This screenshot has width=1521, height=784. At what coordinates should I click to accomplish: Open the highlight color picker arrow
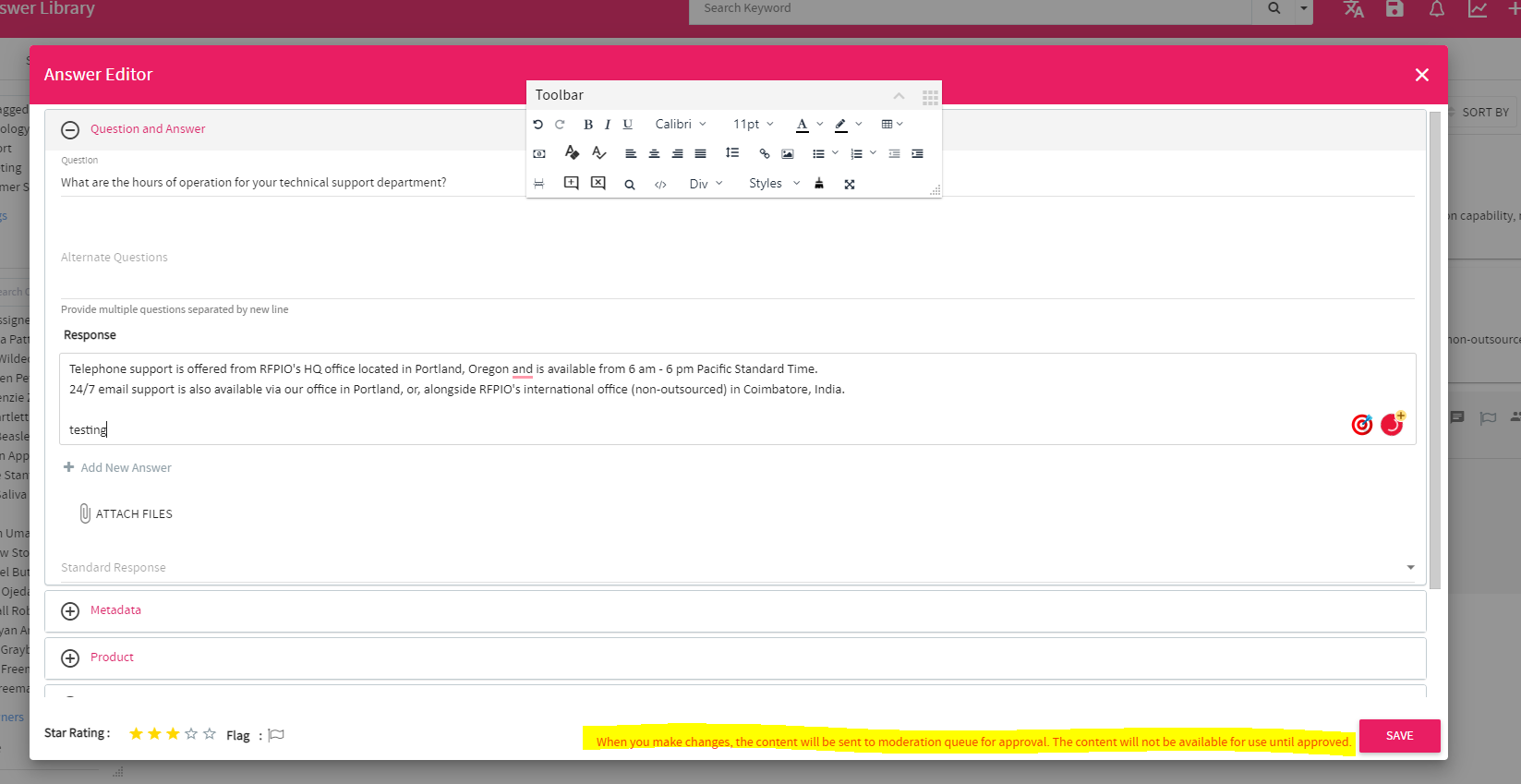point(859,125)
